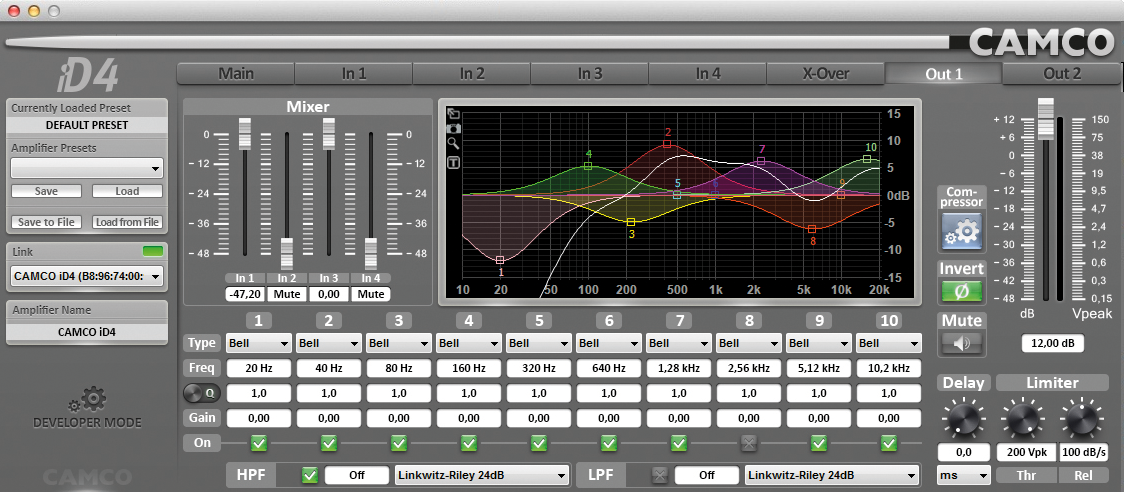Toggle the LPF enable checkbox

pyautogui.click(x=659, y=475)
